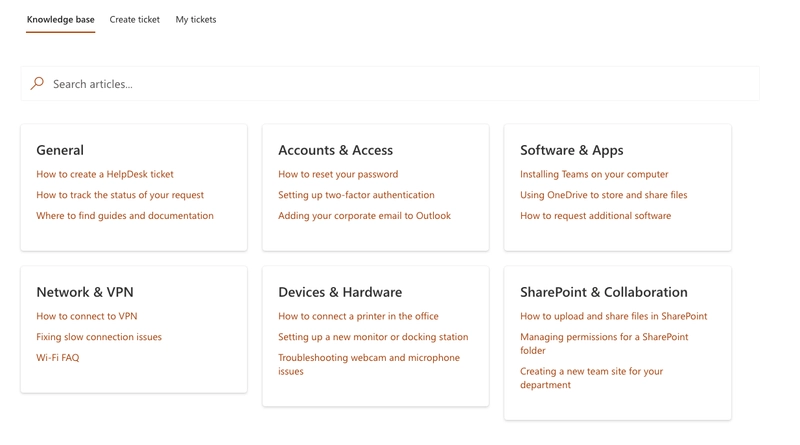800x445 pixels.
Task: Open Adding your corporate email to Outlook
Action: click(x=364, y=216)
